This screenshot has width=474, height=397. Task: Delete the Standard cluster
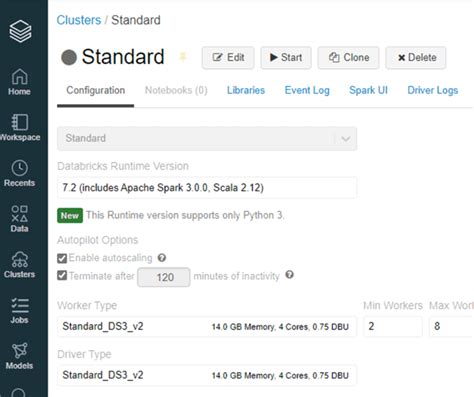[416, 58]
